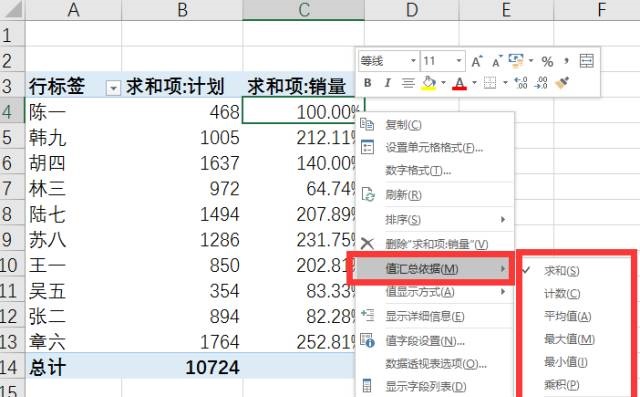Apply red font color button
The height and width of the screenshot is (397, 640).
(460, 83)
